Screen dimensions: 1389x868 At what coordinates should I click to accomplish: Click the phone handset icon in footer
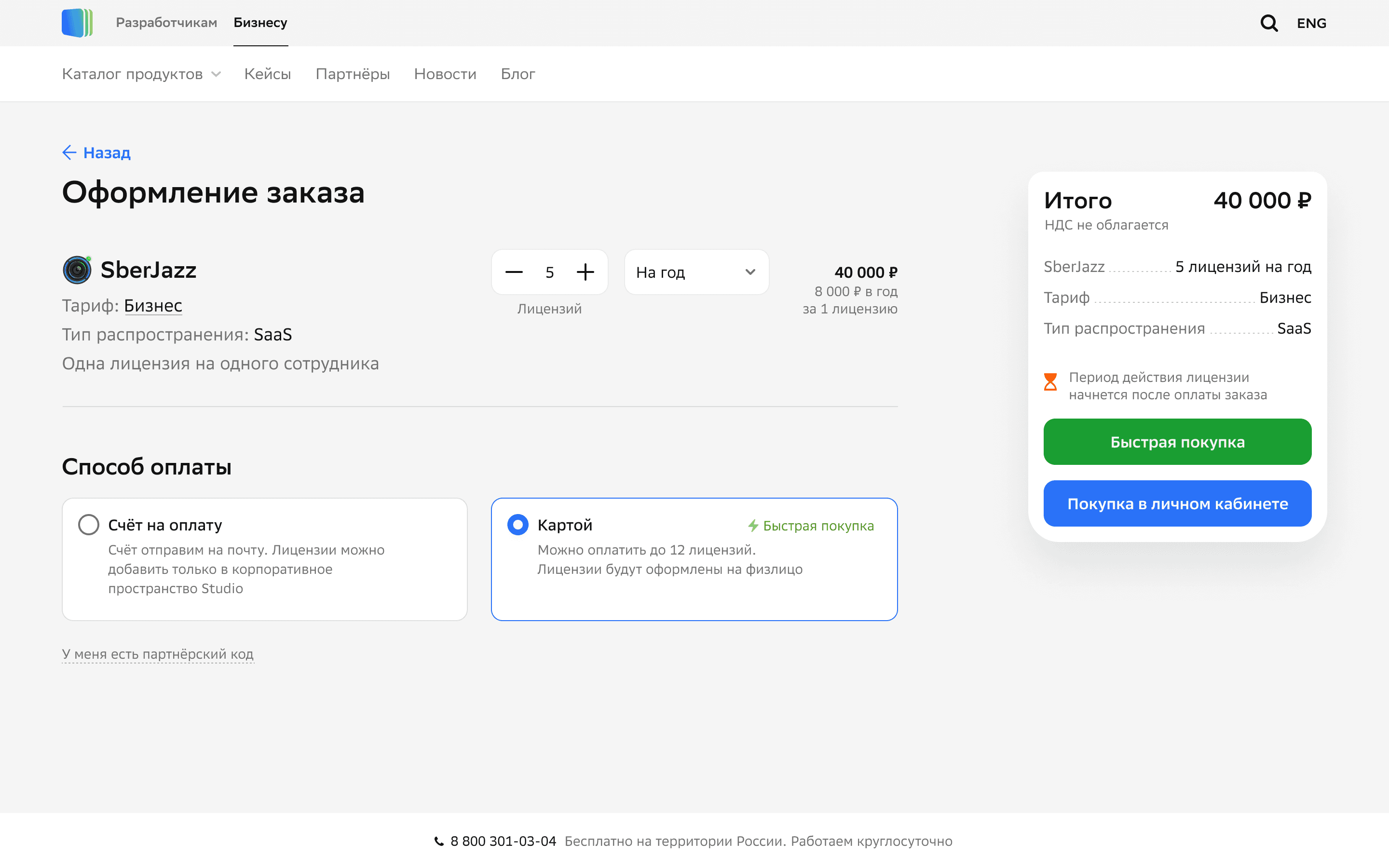(439, 841)
